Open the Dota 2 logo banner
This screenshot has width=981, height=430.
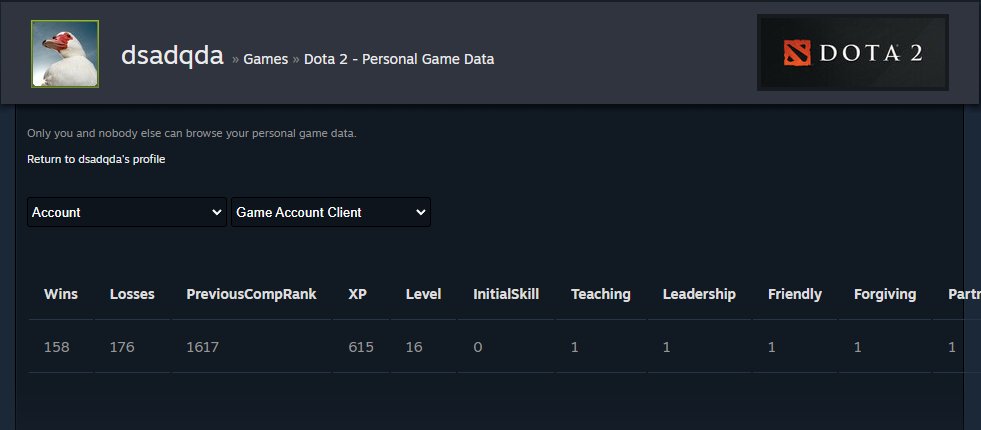(x=853, y=53)
